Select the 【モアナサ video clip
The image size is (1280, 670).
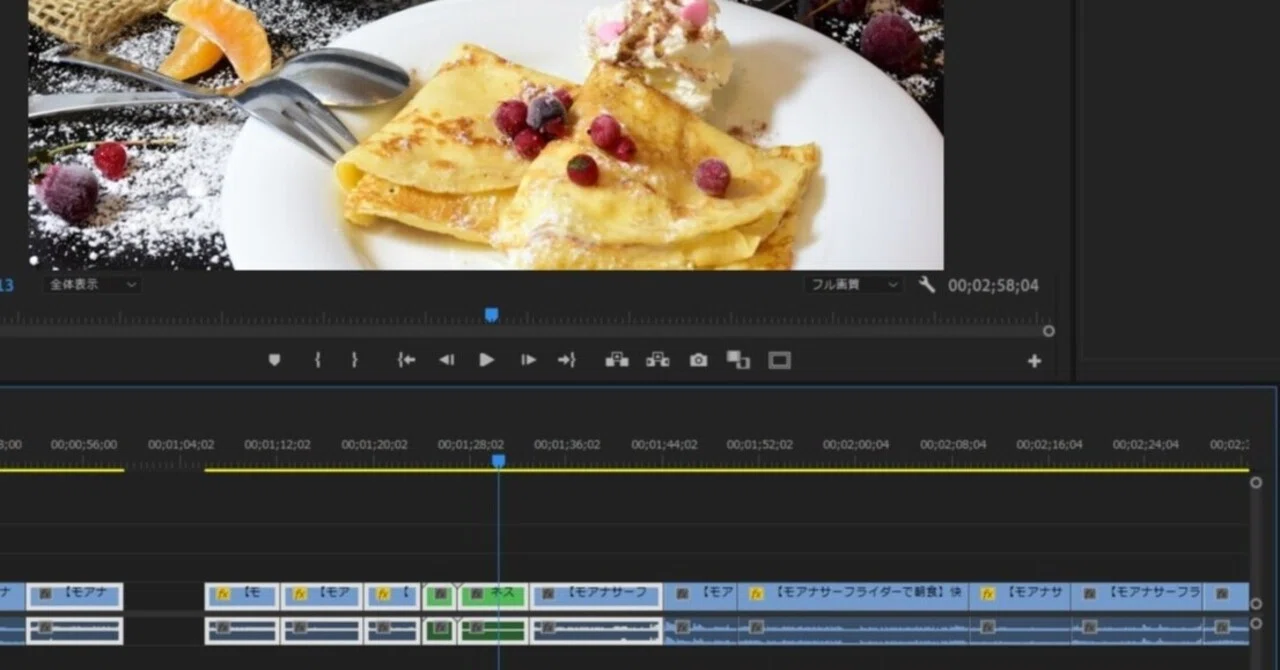[1019, 597]
